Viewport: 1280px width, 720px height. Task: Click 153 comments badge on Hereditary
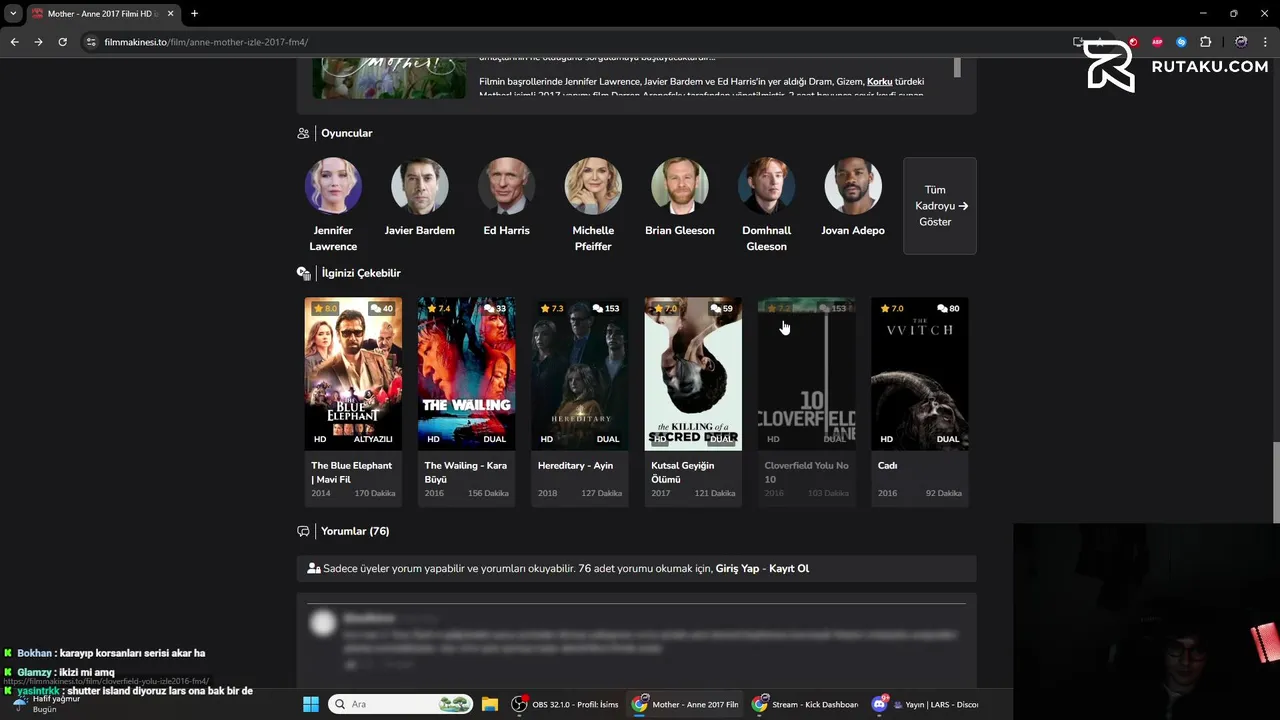tap(606, 308)
